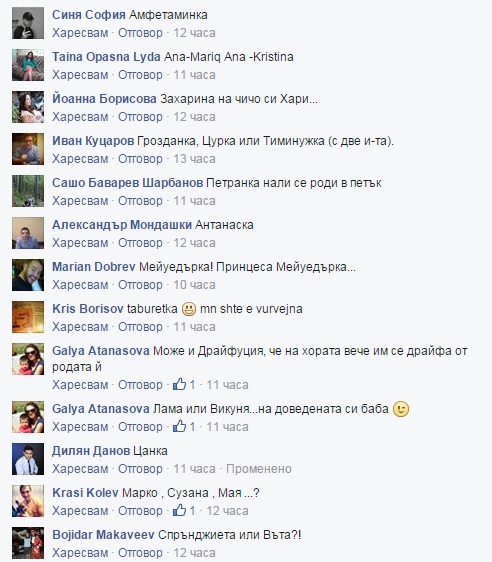Viewport: 492px width, 562px height.
Task: Like Kris Borisov's taburetka comment
Action: (80, 327)
